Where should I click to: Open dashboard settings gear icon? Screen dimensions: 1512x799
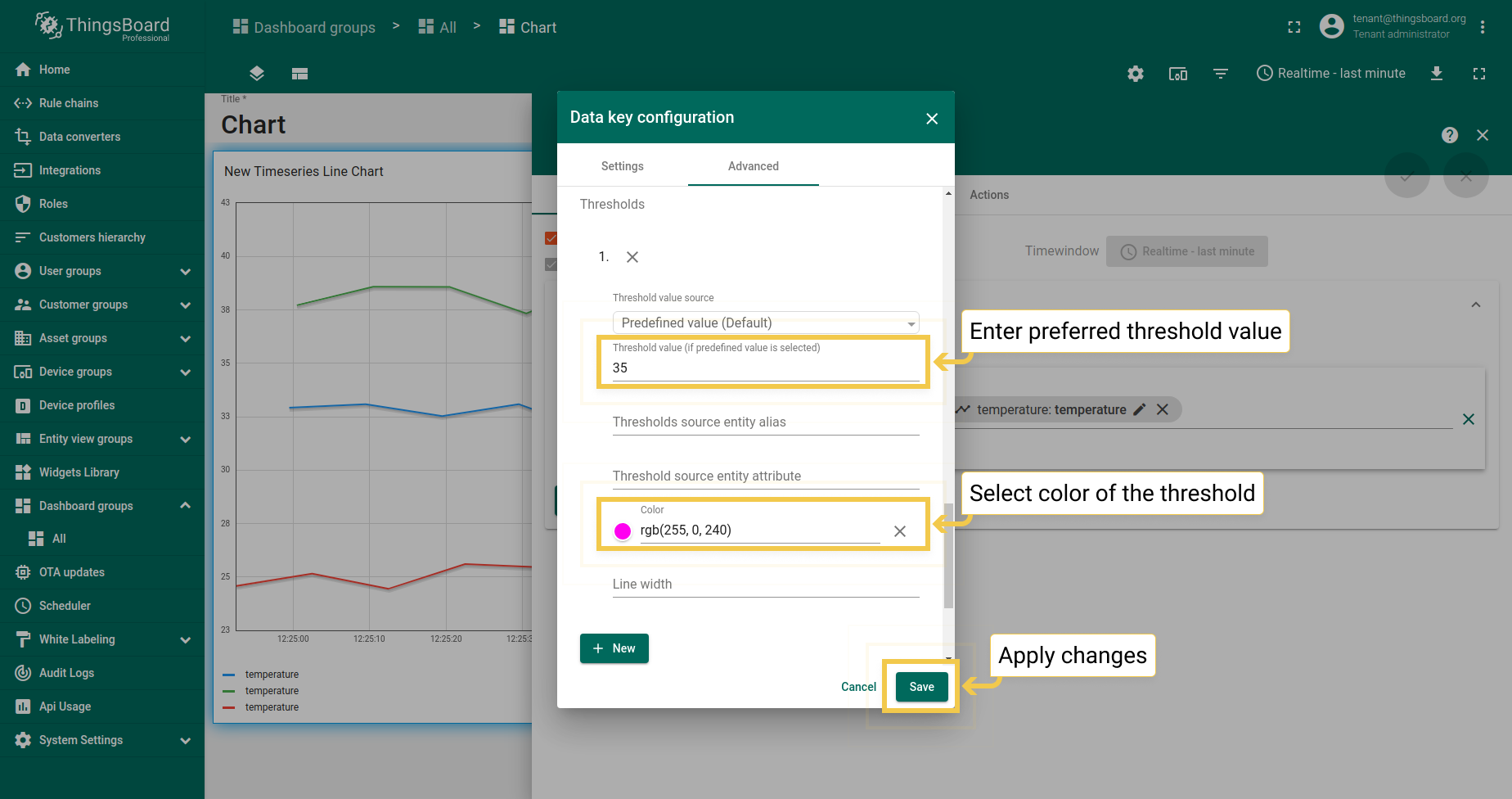point(1135,74)
